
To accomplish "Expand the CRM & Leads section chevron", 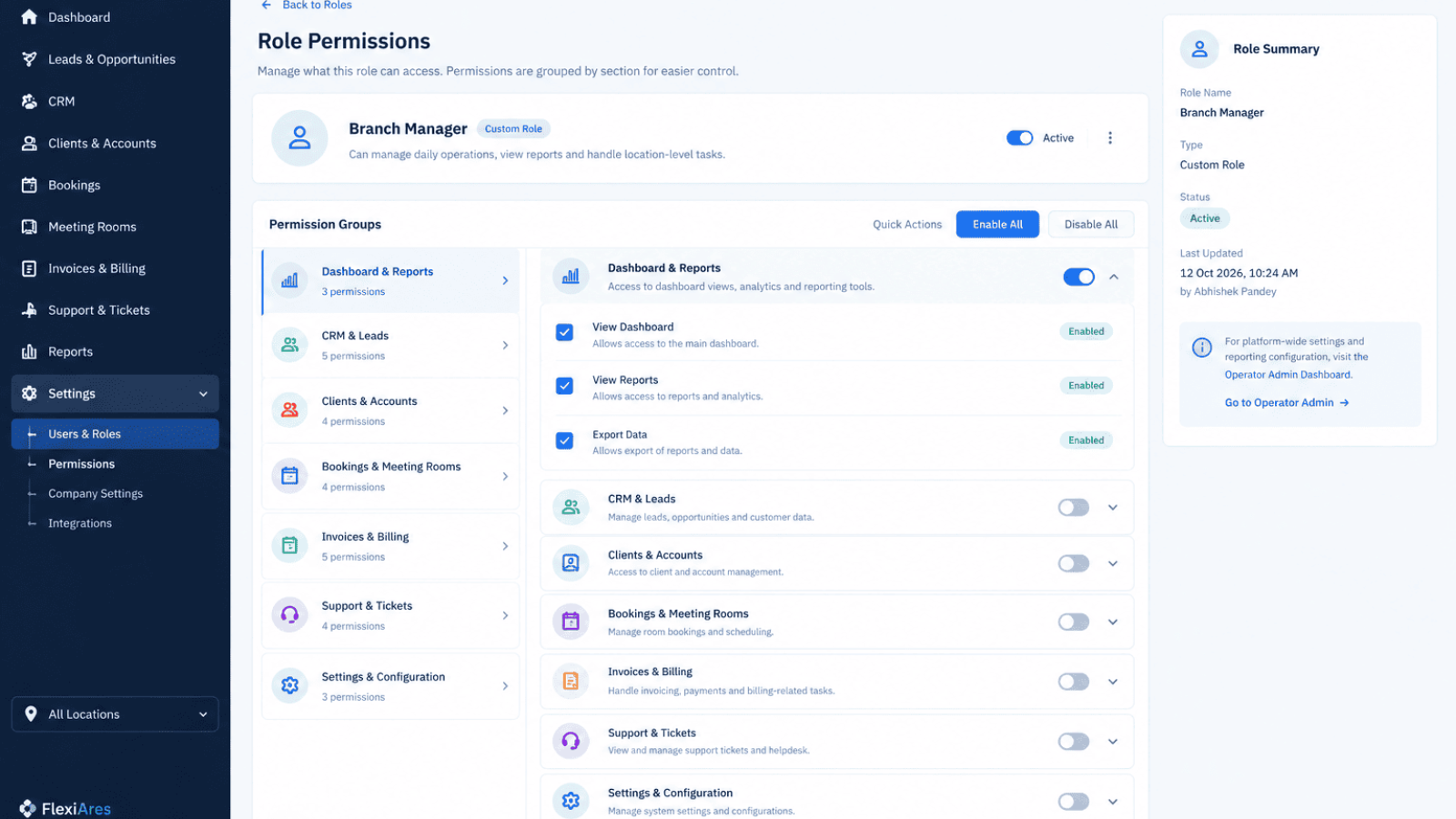I will [x=1112, y=508].
